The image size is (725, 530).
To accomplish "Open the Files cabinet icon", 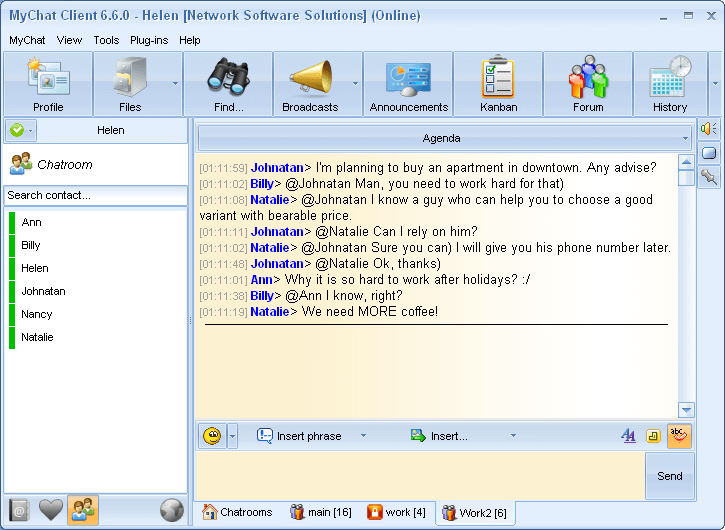I will point(130,83).
